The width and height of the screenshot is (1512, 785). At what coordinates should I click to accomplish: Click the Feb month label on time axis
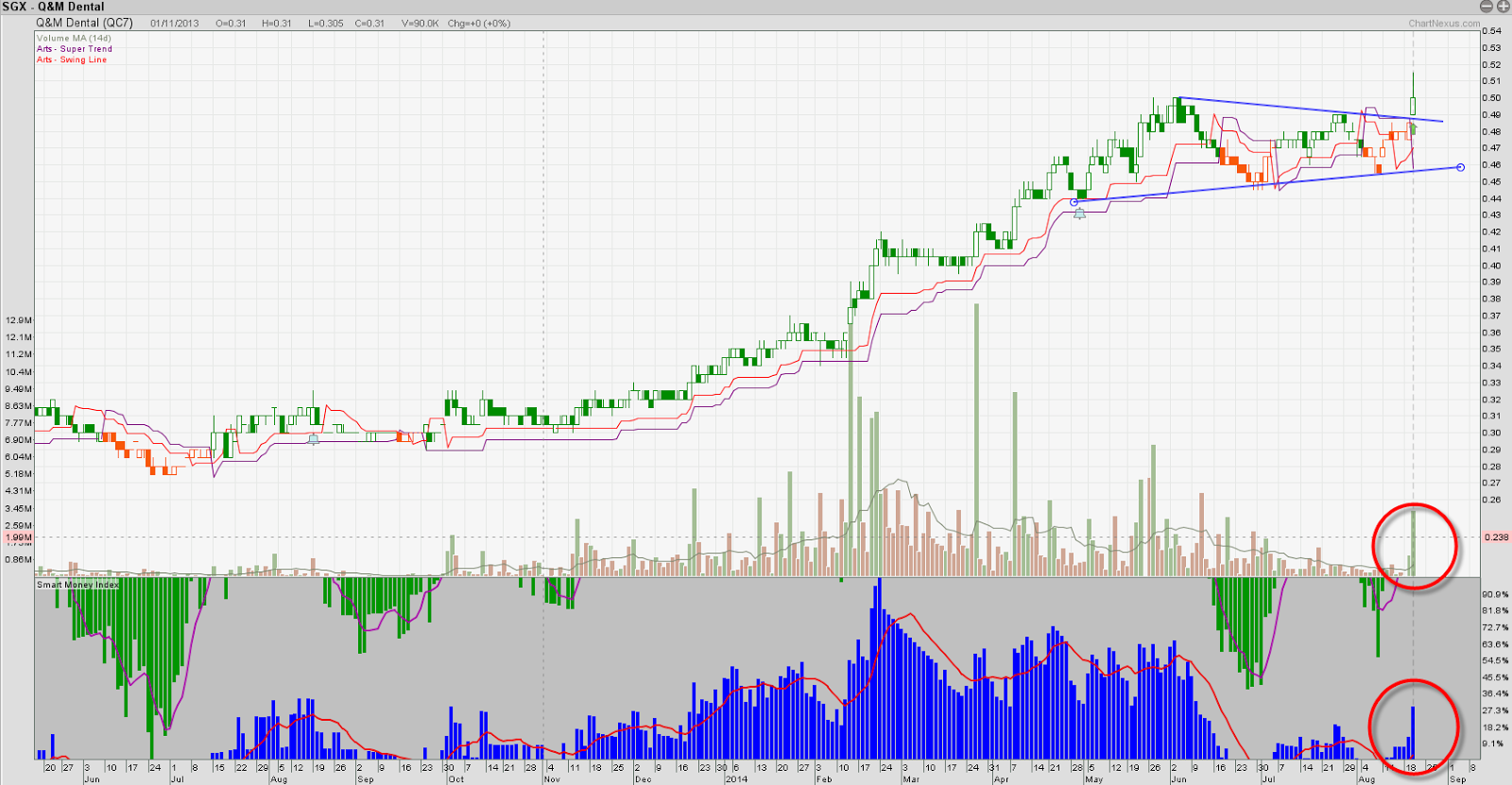(824, 779)
